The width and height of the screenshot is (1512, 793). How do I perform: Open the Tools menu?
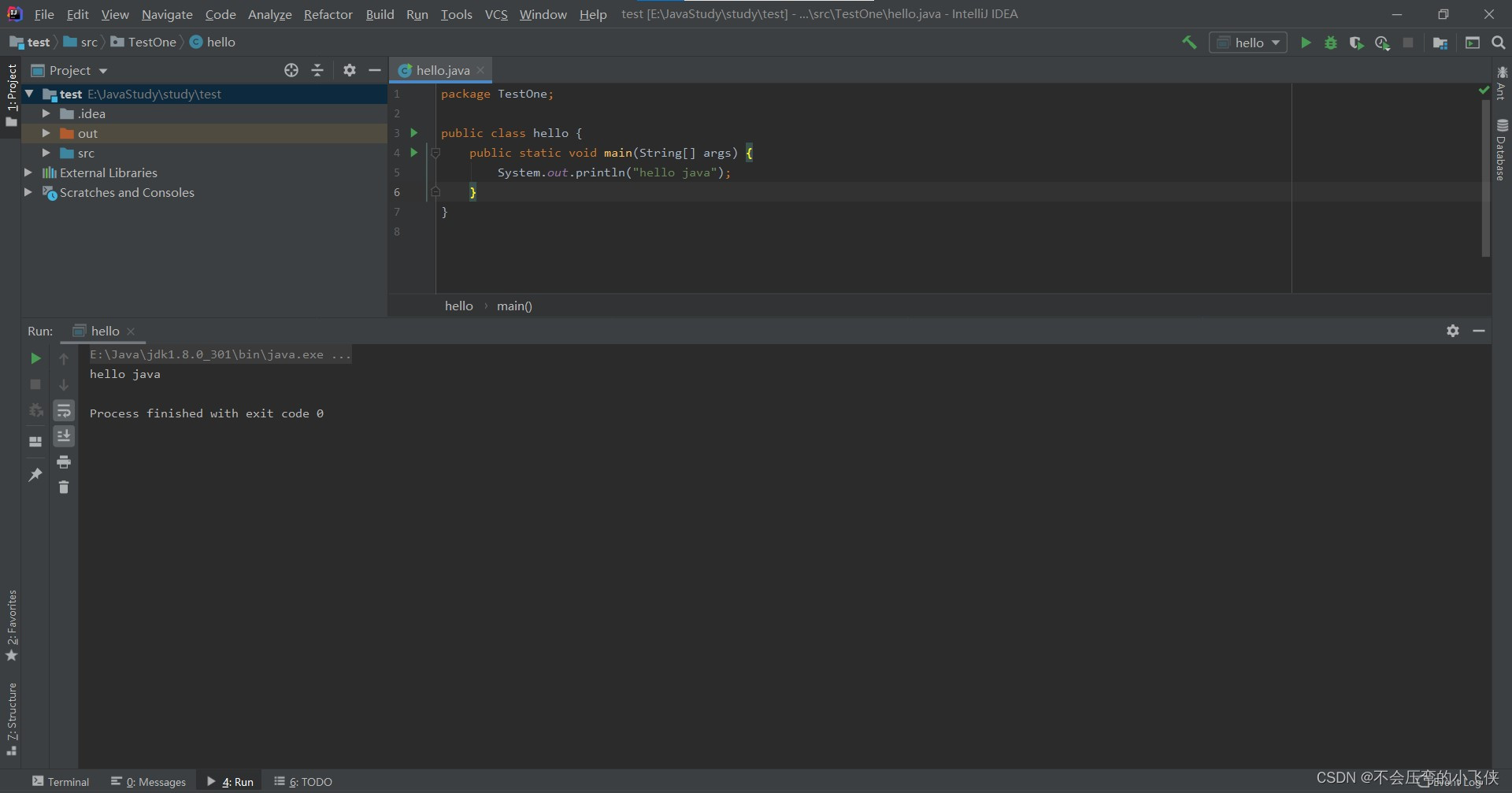pyautogui.click(x=456, y=14)
